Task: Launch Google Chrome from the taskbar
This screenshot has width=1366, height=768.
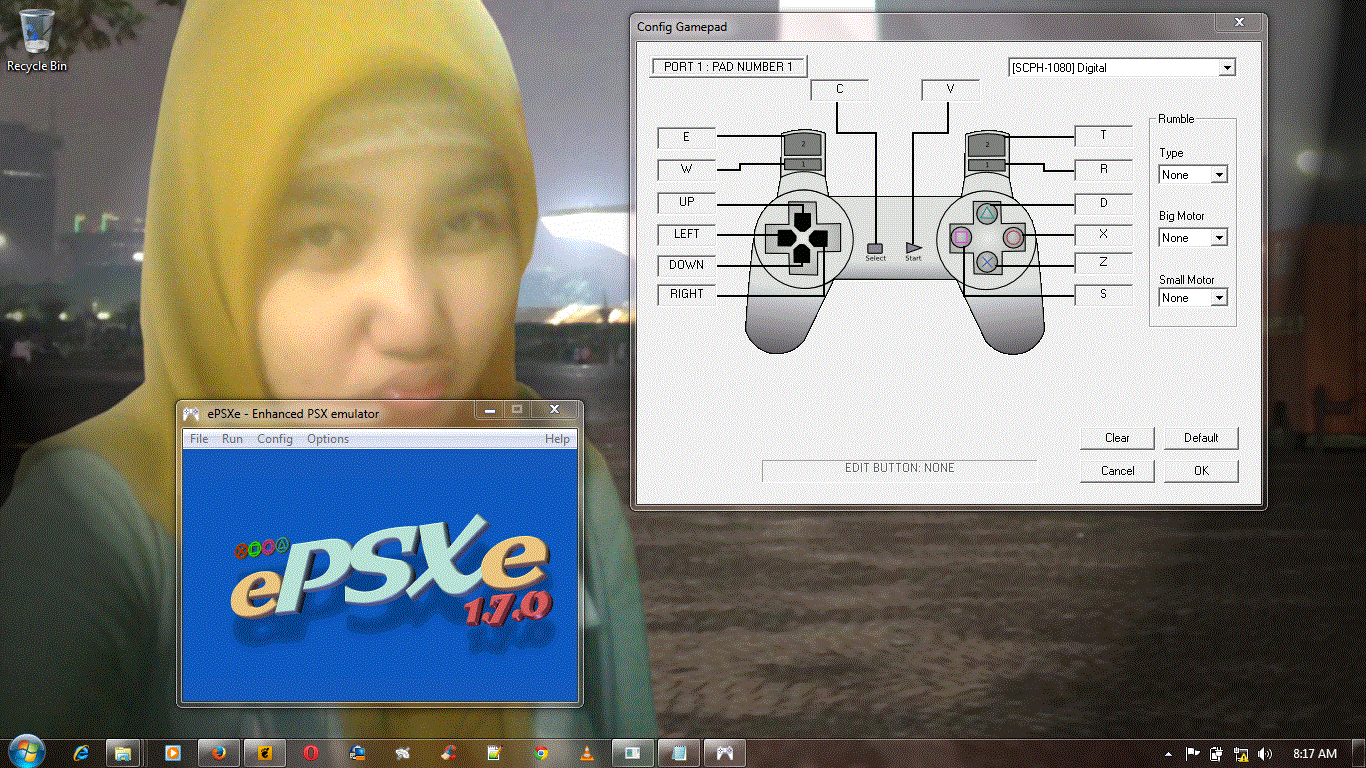Action: point(541,753)
